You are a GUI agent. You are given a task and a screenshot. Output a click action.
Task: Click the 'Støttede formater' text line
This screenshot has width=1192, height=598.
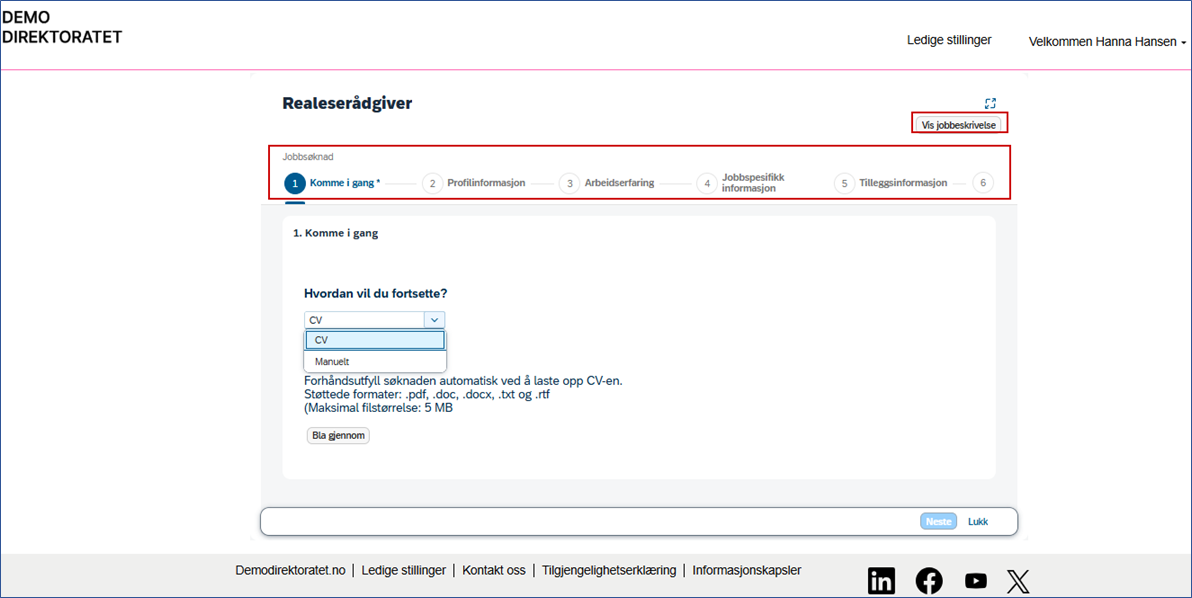(x=426, y=394)
